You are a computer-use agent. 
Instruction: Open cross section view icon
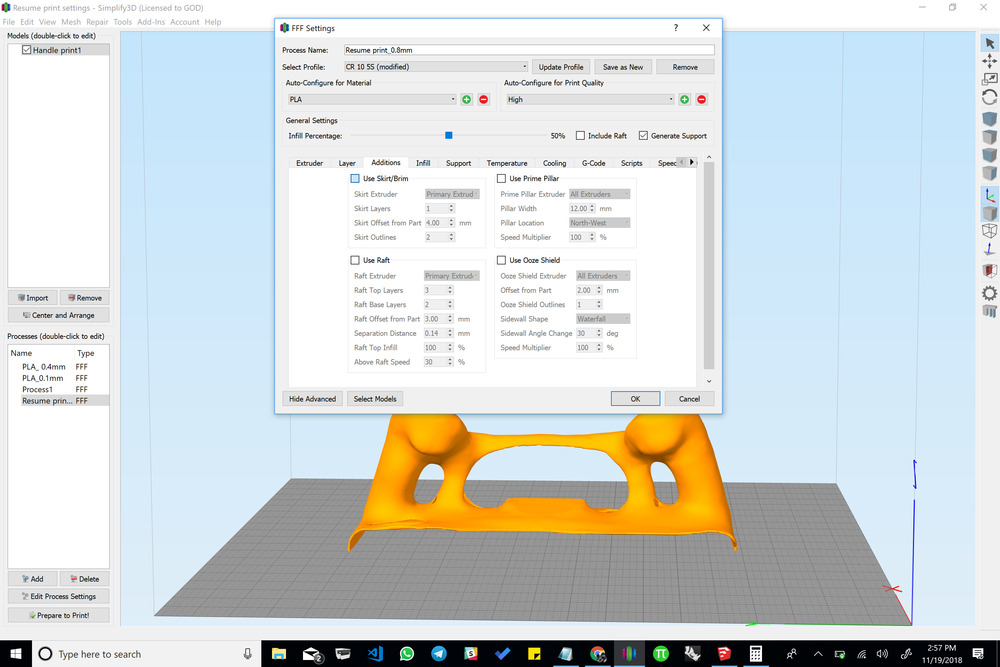(989, 270)
